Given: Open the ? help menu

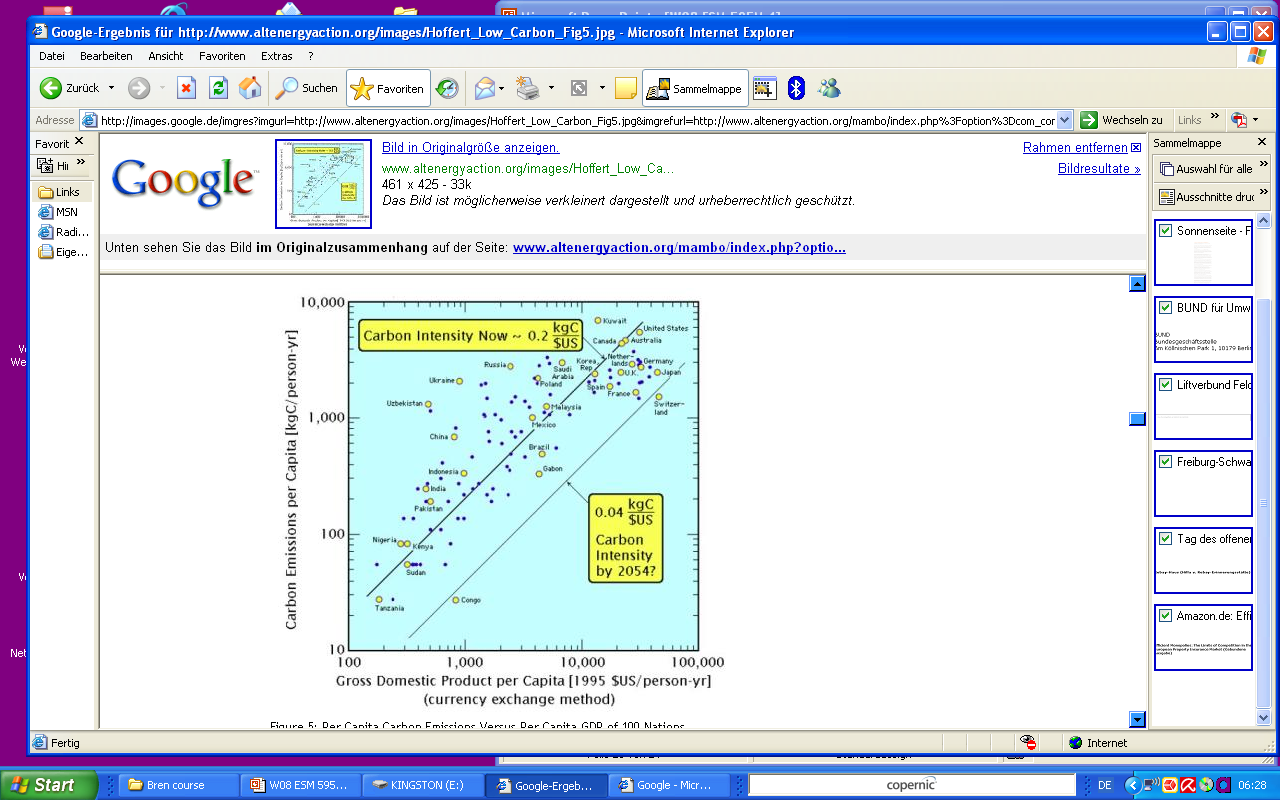Looking at the screenshot, I should pyautogui.click(x=311, y=56).
